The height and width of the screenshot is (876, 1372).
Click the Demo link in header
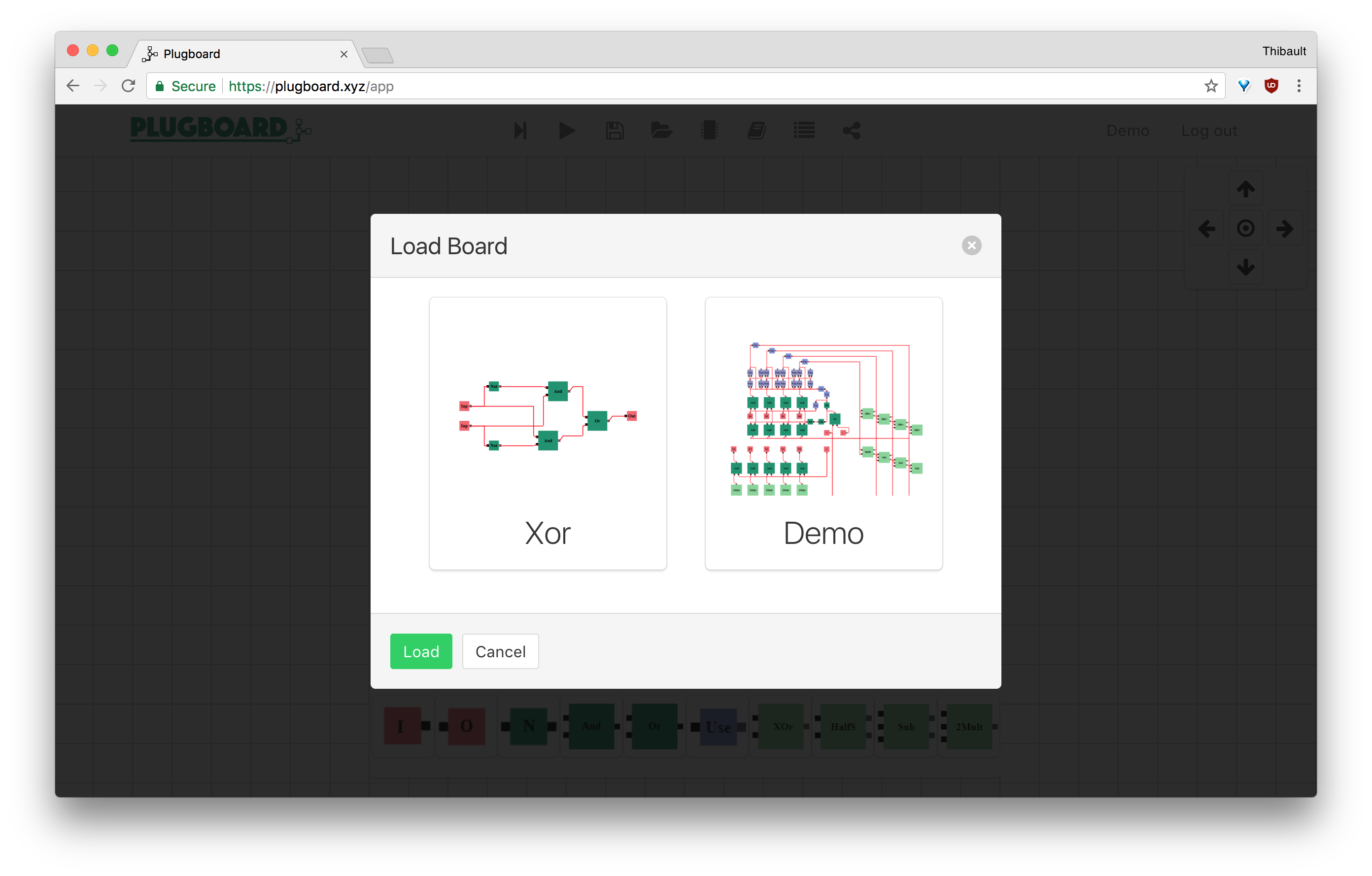[x=1127, y=131]
